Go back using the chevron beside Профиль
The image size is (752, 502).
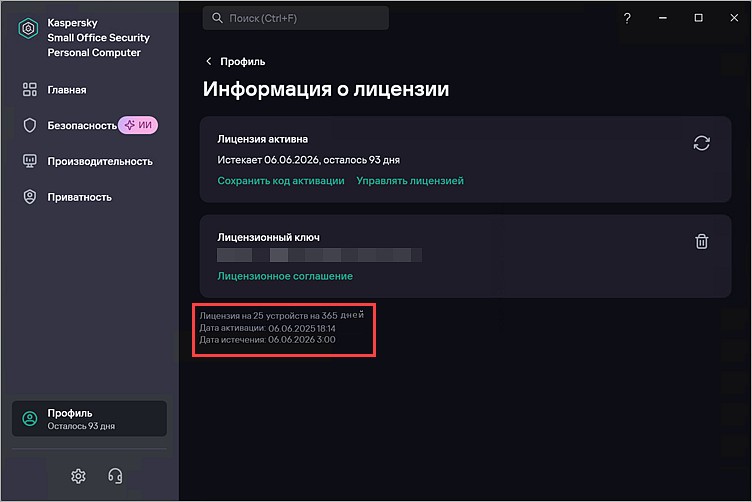click(209, 61)
